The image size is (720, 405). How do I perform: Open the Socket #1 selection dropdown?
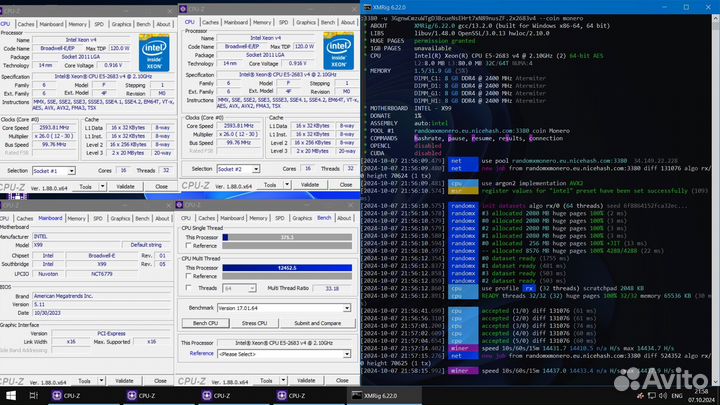click(71, 171)
